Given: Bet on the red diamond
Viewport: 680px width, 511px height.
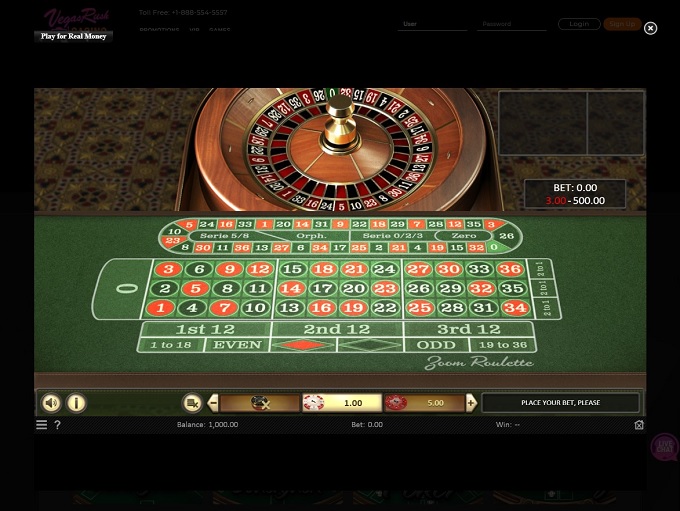Looking at the screenshot, I should [x=303, y=345].
